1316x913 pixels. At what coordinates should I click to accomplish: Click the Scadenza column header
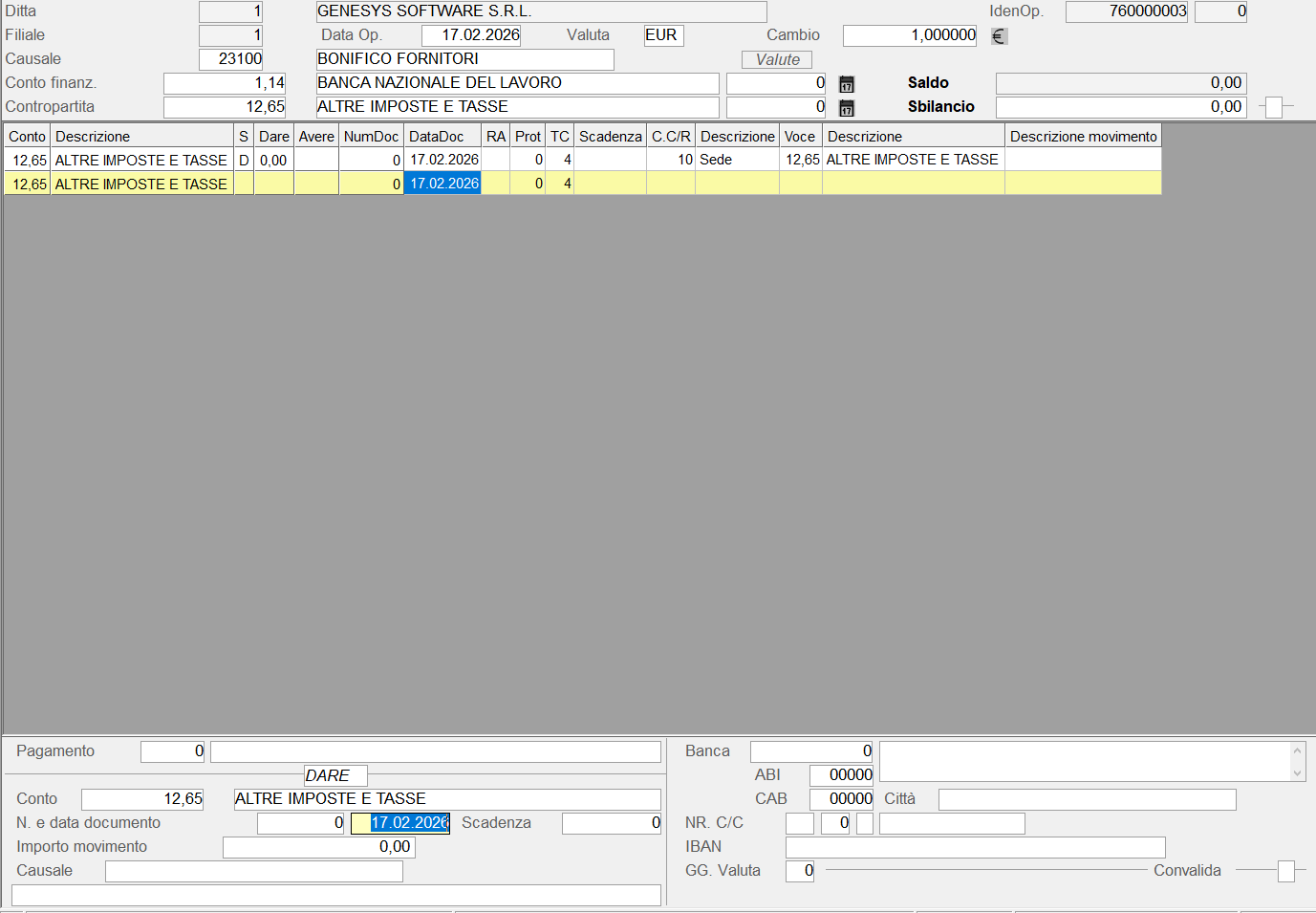pyautogui.click(x=610, y=137)
